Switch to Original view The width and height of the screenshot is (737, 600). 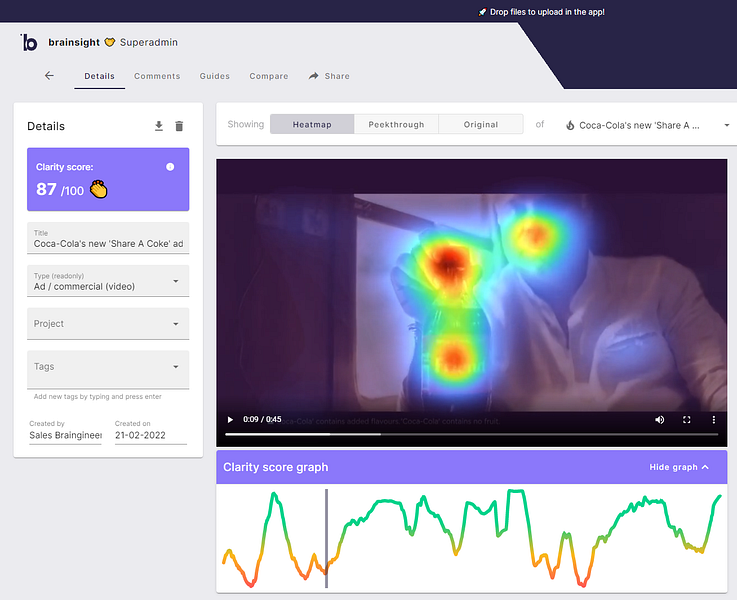[x=481, y=125]
